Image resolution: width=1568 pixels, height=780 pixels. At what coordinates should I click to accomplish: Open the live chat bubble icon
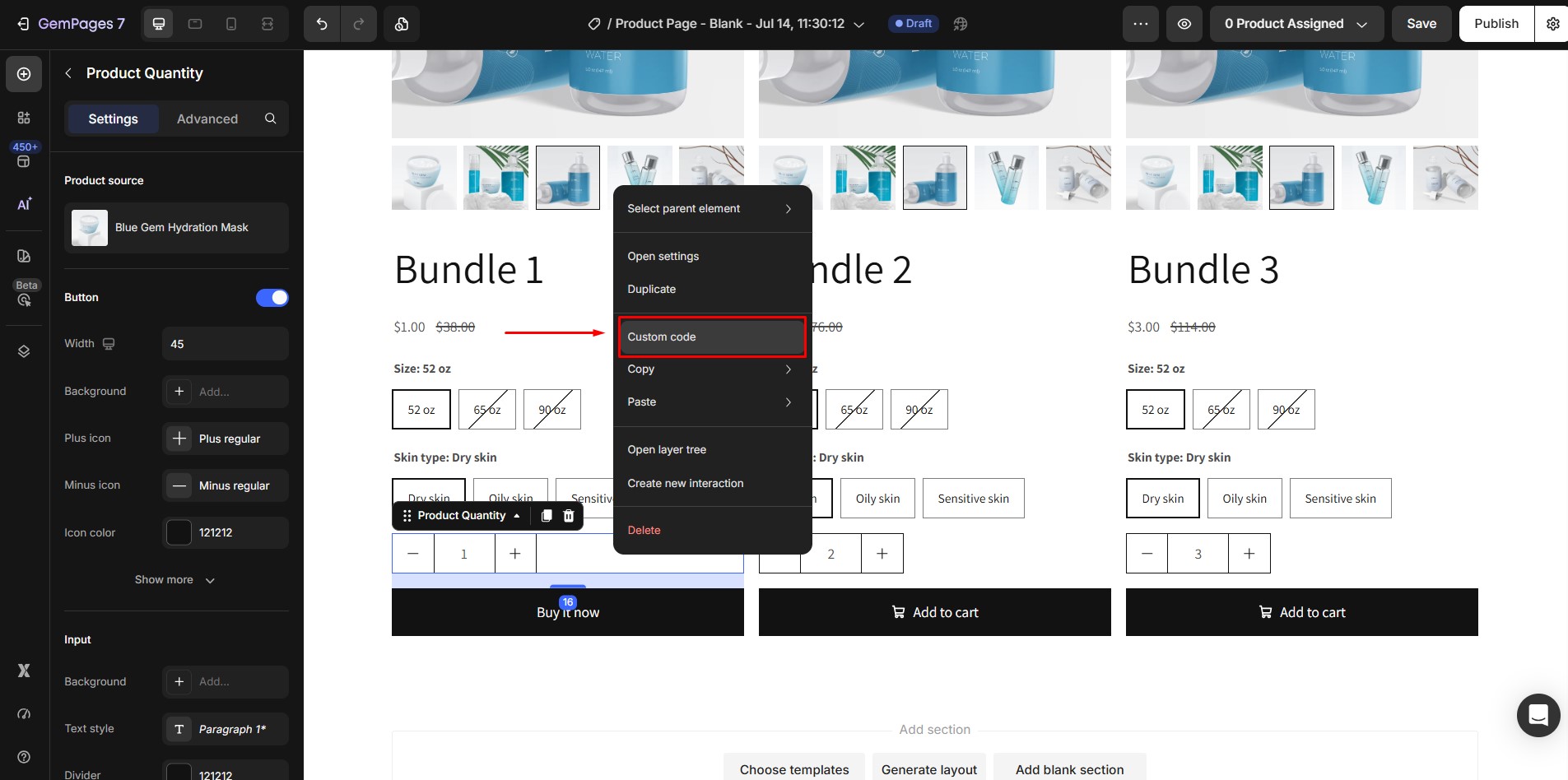[x=1538, y=715]
